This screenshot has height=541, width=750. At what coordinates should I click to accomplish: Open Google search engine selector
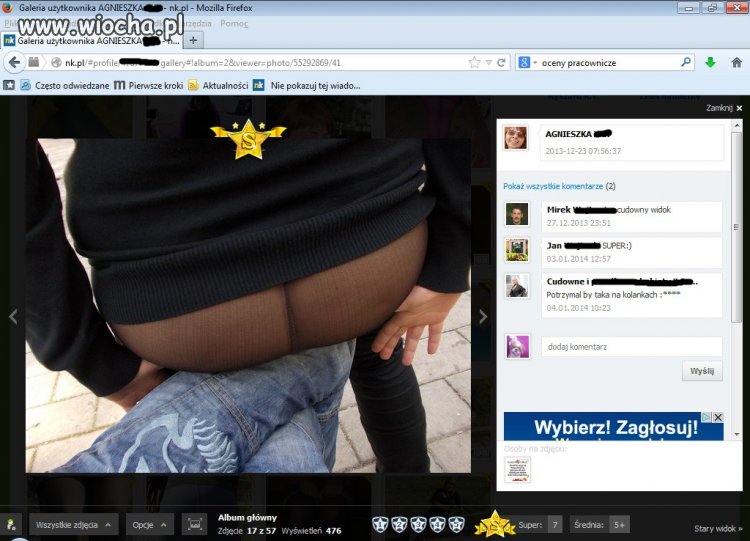pos(528,63)
